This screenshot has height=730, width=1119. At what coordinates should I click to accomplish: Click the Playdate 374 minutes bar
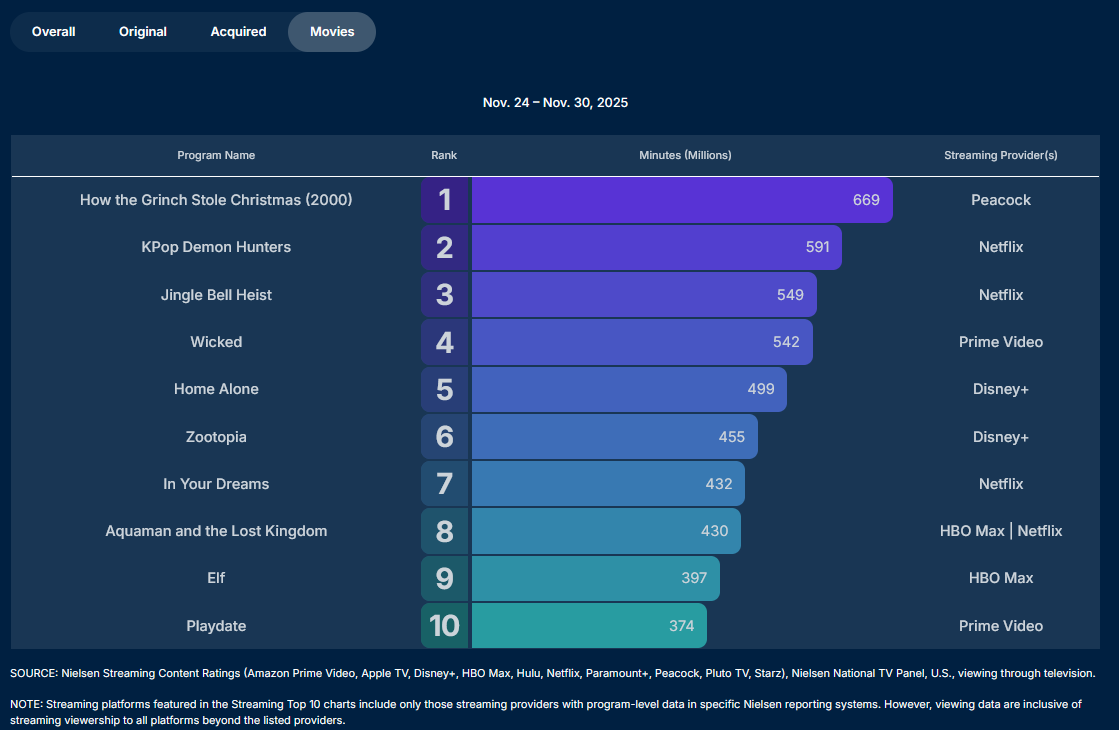pos(588,626)
